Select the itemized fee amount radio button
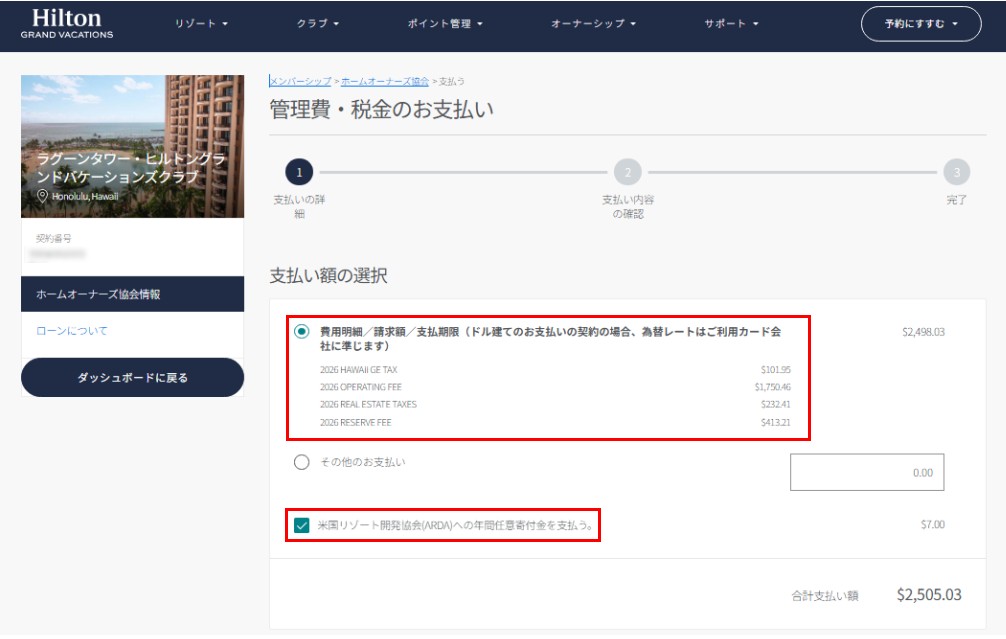The height and width of the screenshot is (639, 1006). pos(302,332)
